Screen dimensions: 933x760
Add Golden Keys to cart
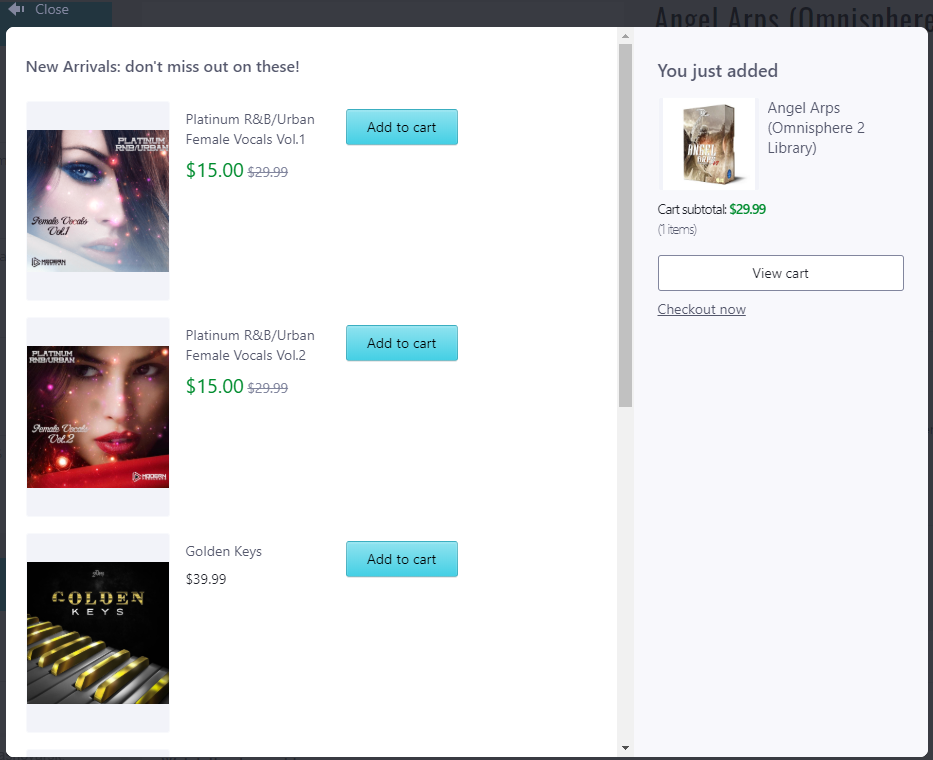click(x=401, y=559)
